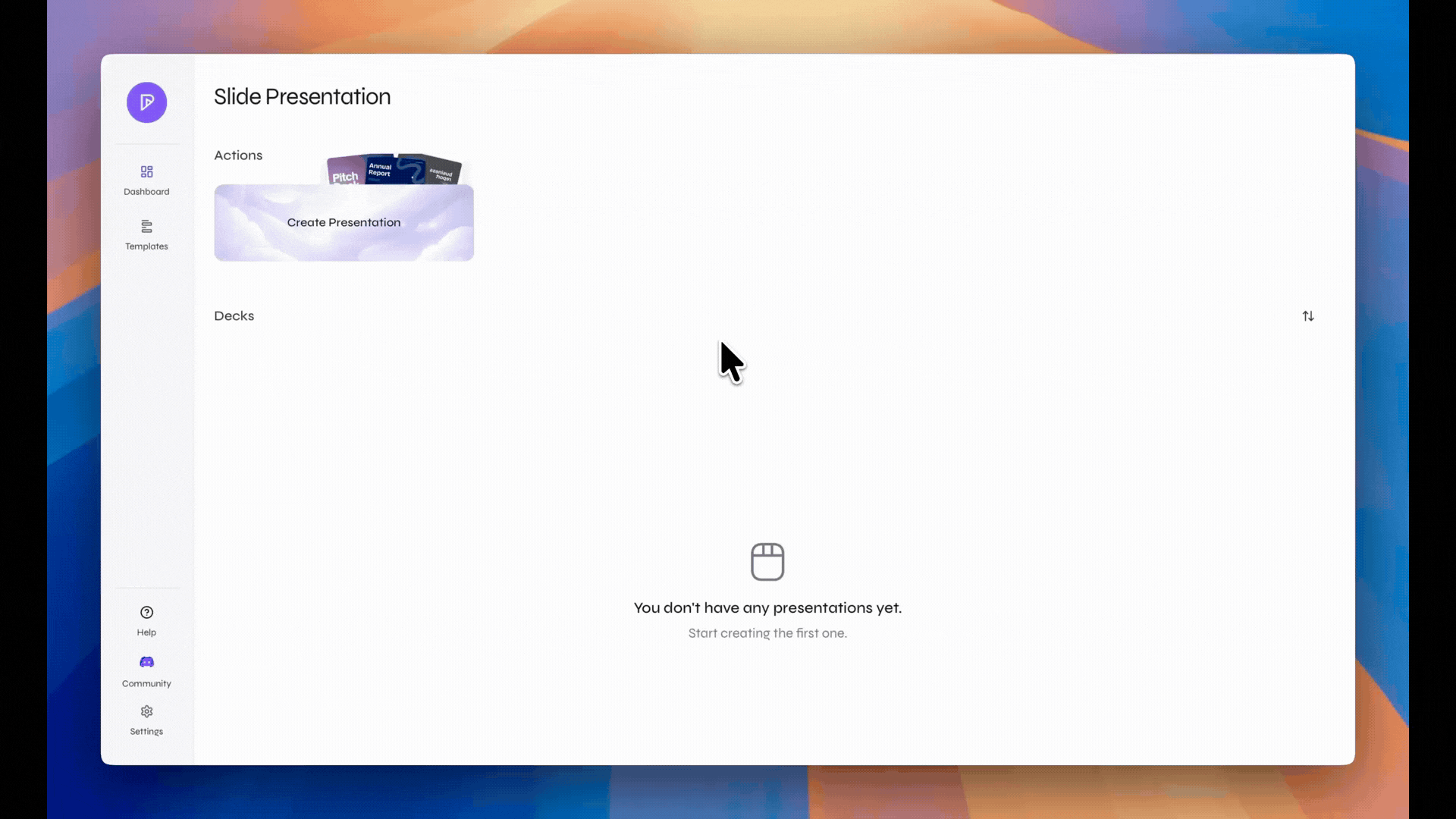Click the purple app logo icon

(x=146, y=102)
